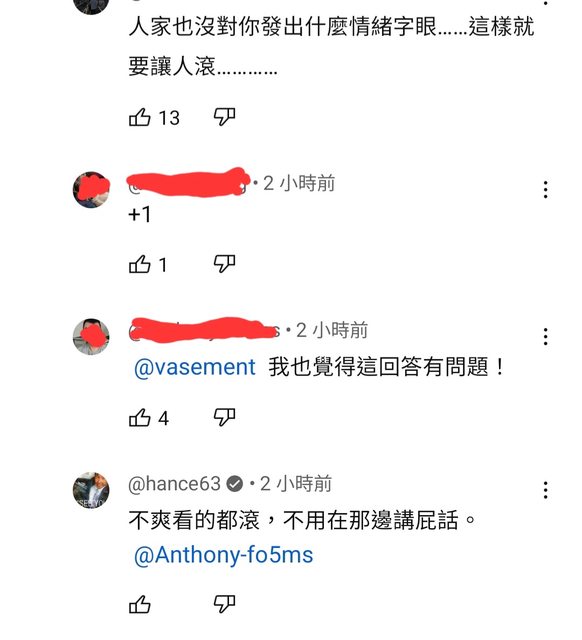Click the verified badge next to @hance63
582x640 pixels.
(235, 484)
